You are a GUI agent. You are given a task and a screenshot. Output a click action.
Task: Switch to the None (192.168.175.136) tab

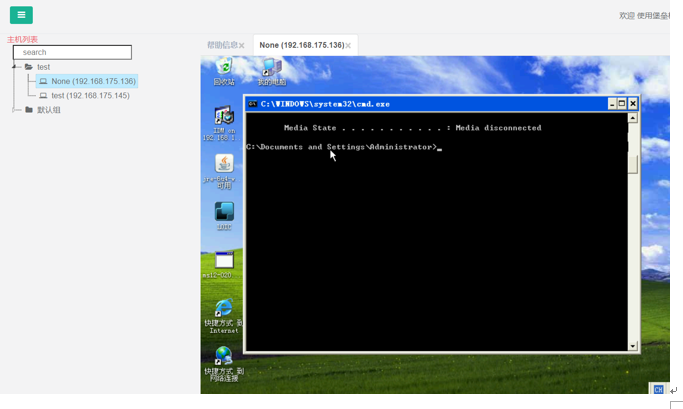pyautogui.click(x=301, y=45)
